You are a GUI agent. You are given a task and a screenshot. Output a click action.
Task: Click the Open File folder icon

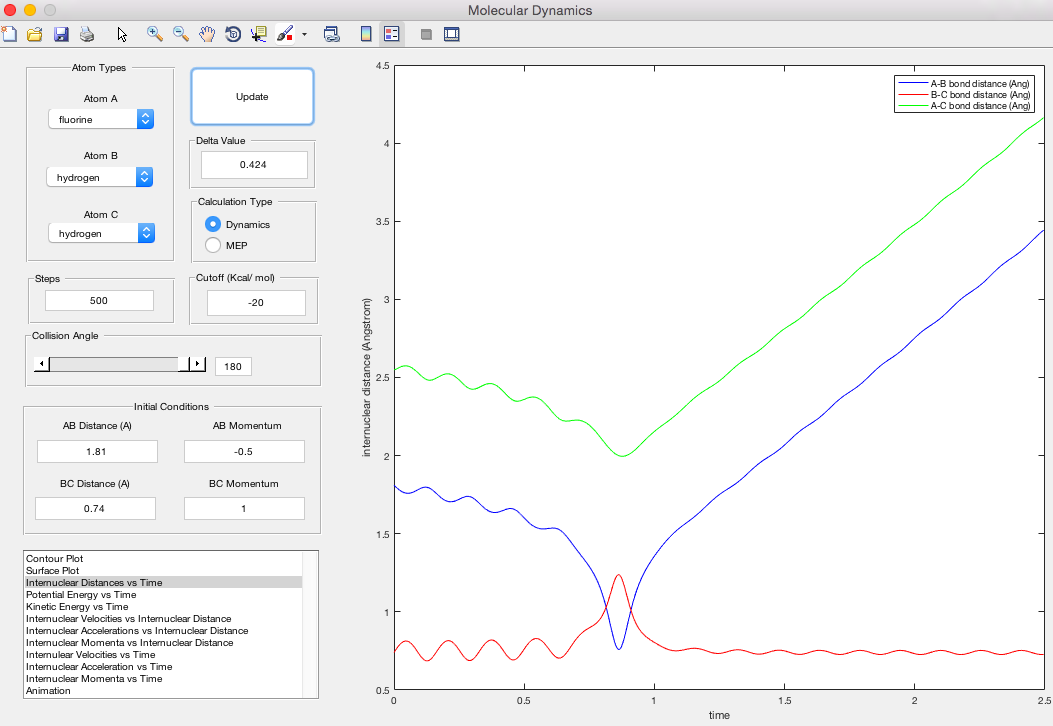tap(35, 34)
